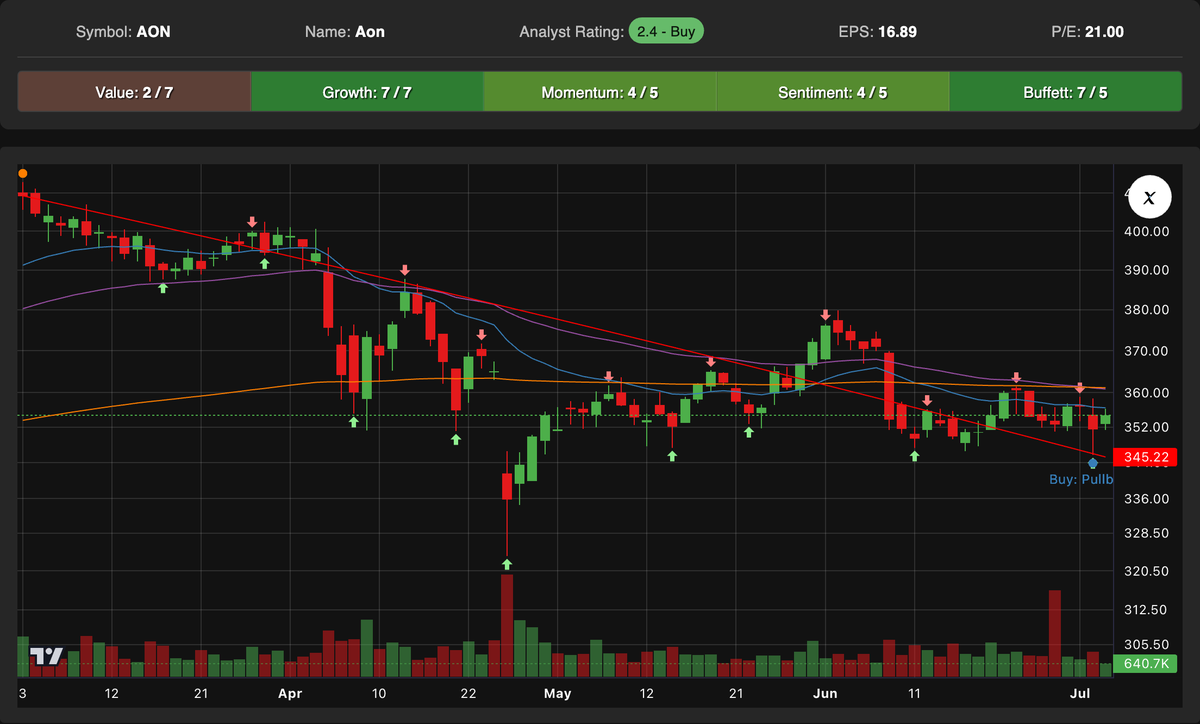The height and width of the screenshot is (724, 1200).
Task: Select the Apr label on the date axis
Action: click(x=290, y=693)
